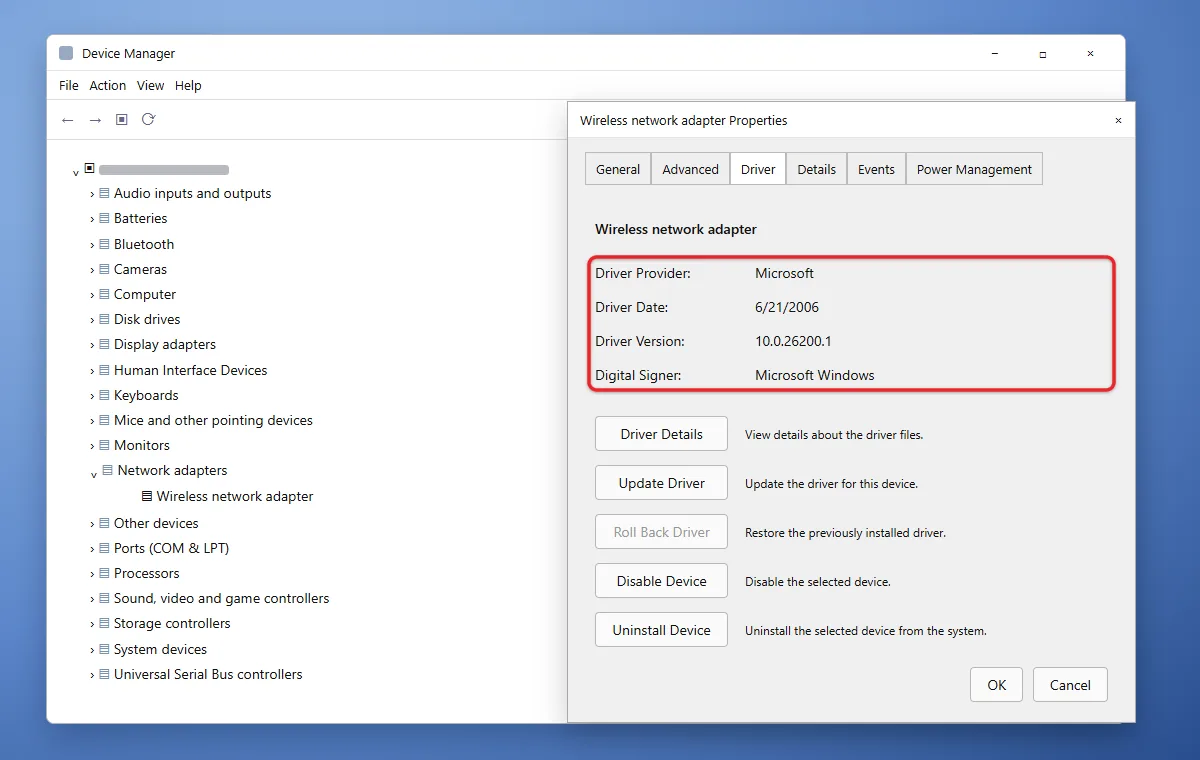The width and height of the screenshot is (1200, 760).
Task: Expand the Computer category
Action: (92, 295)
